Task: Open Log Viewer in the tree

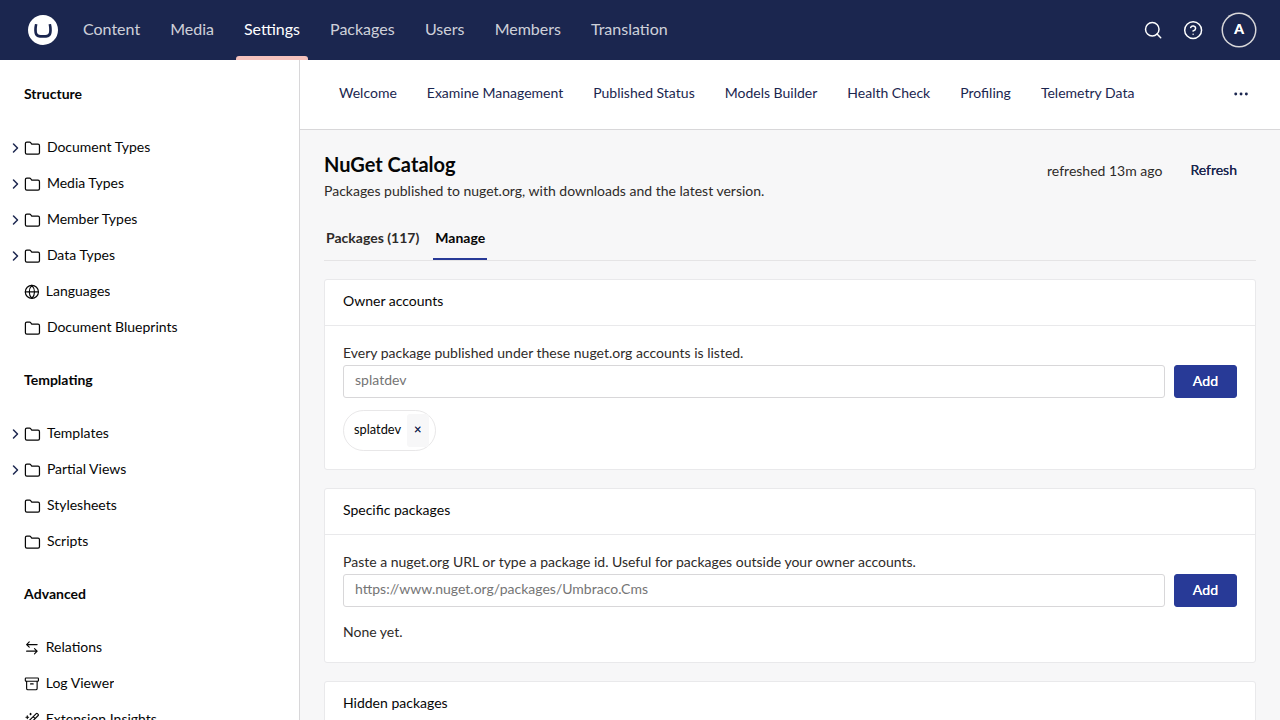Action: (x=80, y=684)
